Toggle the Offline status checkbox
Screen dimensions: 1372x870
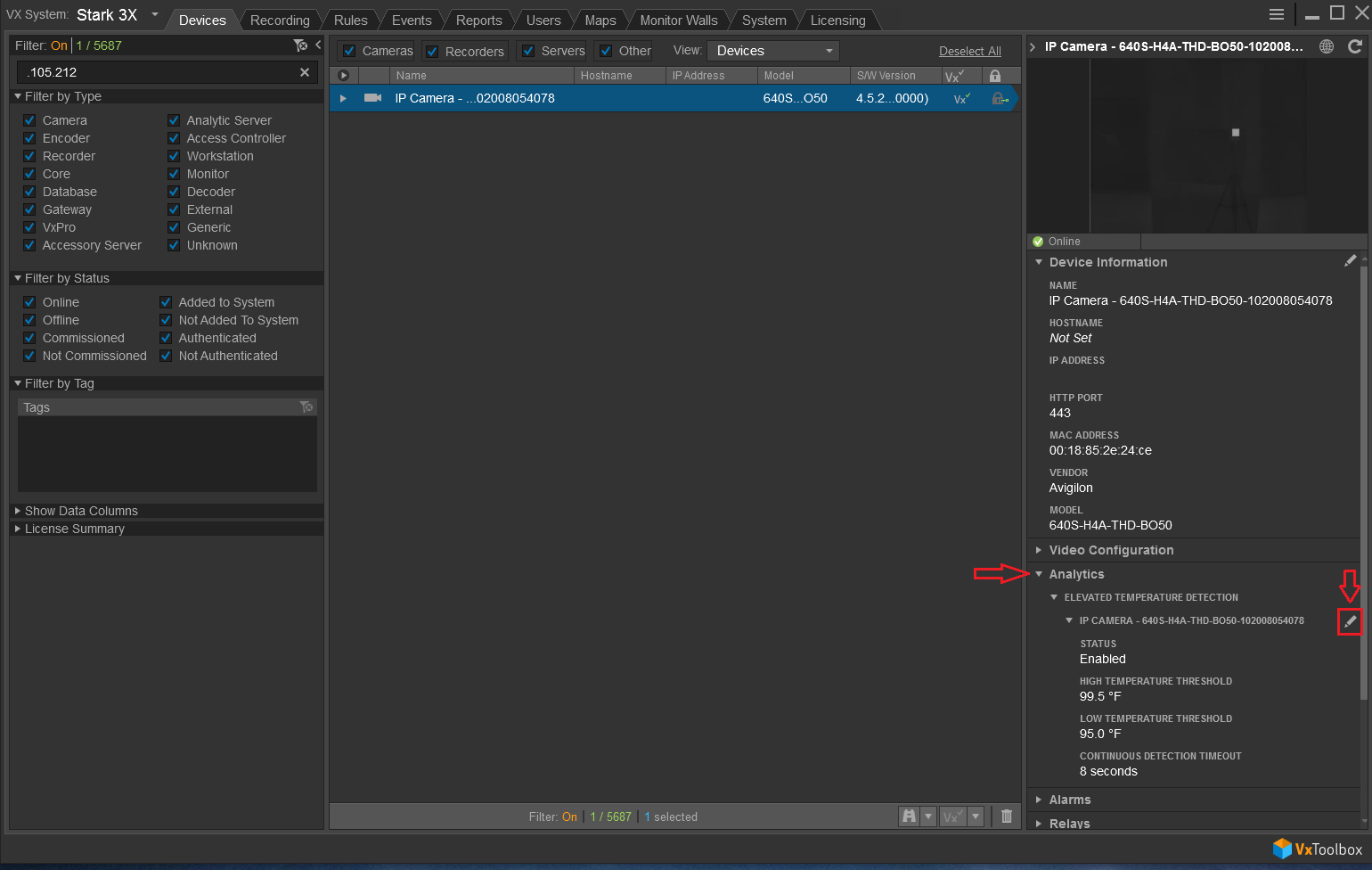coord(29,320)
